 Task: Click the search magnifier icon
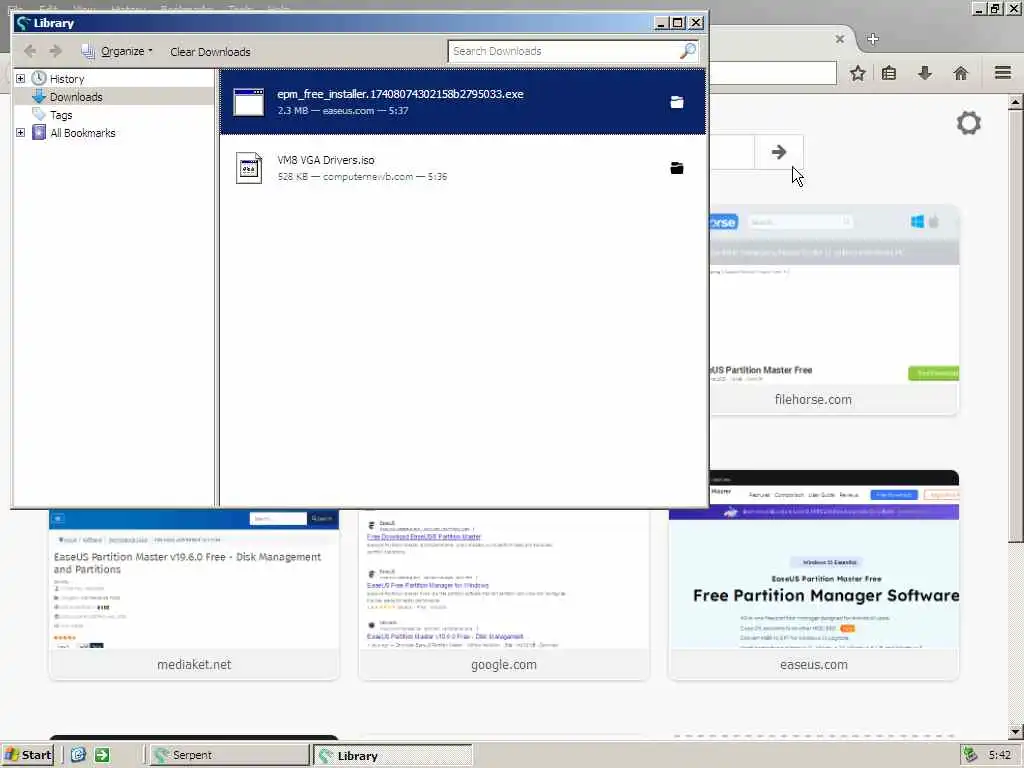pos(688,50)
